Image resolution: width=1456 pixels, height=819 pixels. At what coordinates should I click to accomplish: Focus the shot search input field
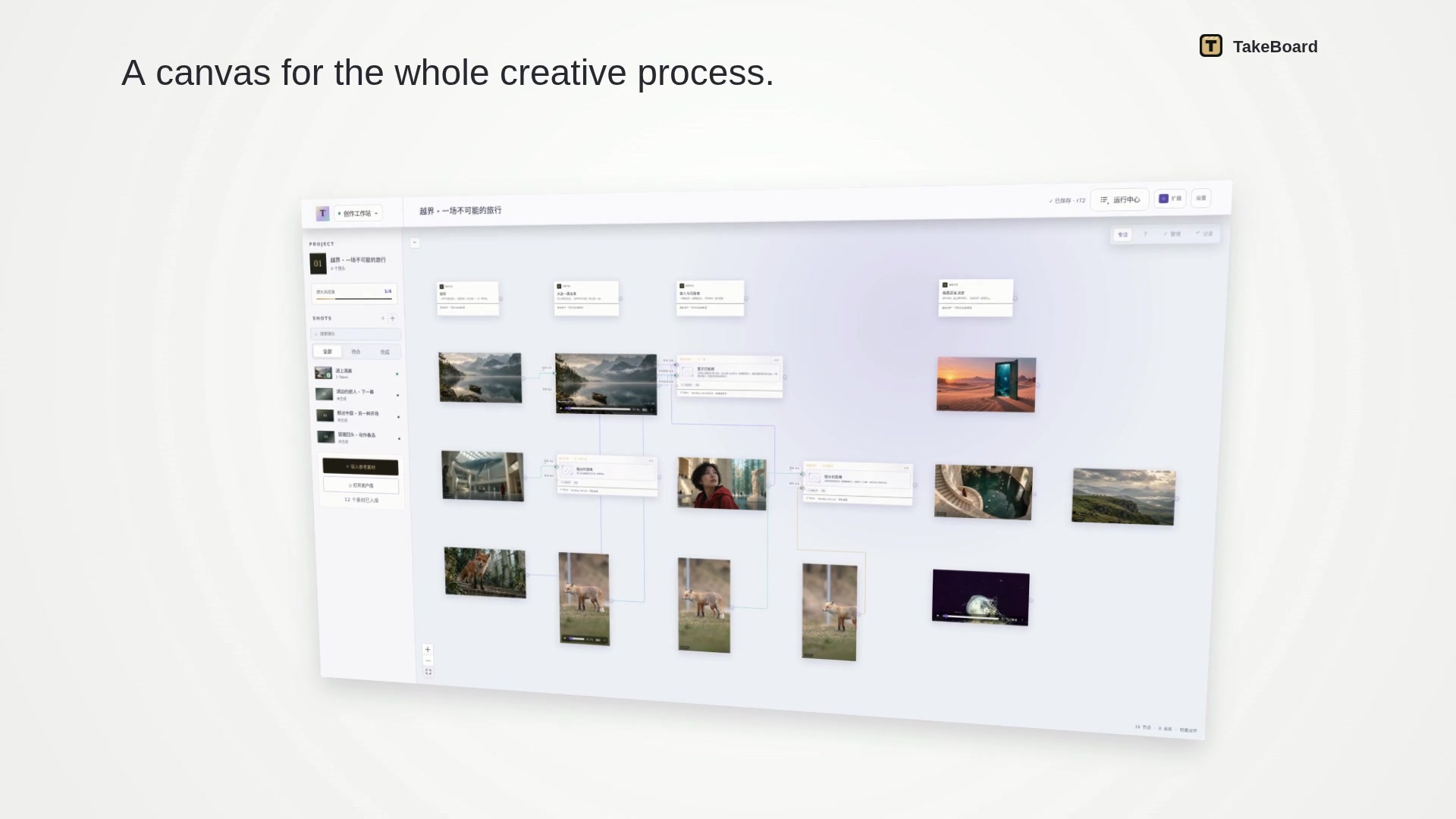pyautogui.click(x=356, y=334)
